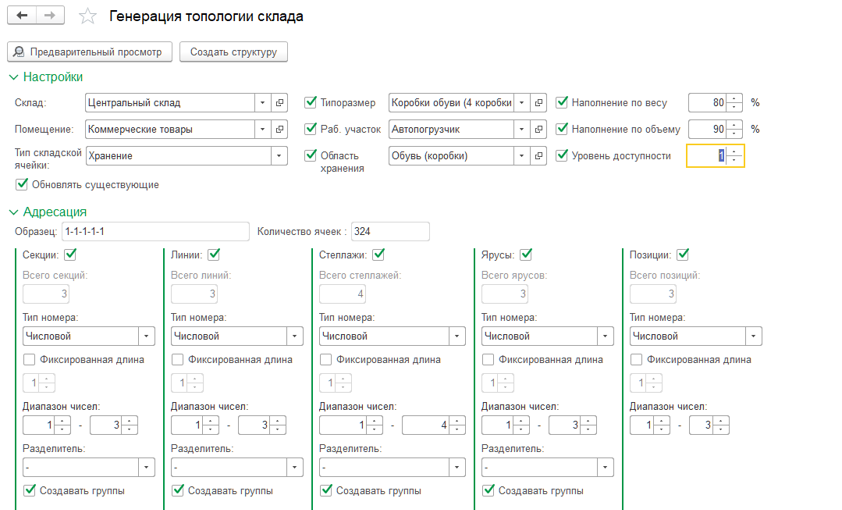Increase Наполнение по объему value
This screenshot has height=510, width=842.
coord(735,125)
